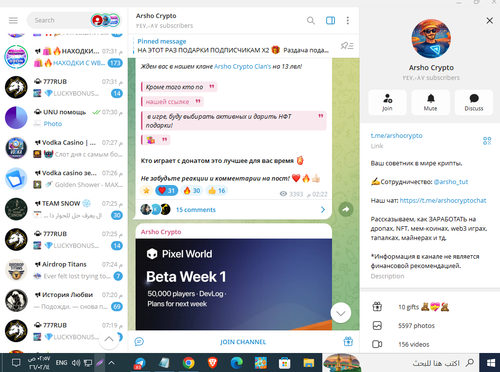The width and height of the screenshot is (500, 372).
Task: Open the UNU помощь chat
Action: coord(63,118)
